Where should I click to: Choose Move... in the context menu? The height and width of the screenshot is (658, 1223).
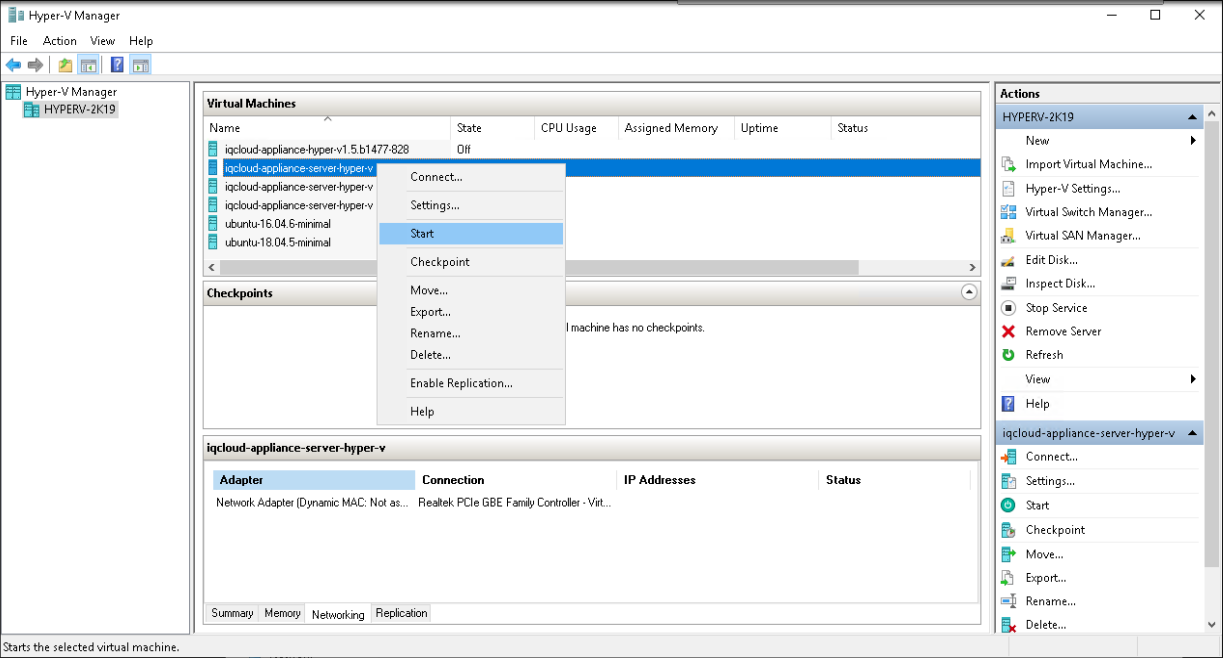(471, 290)
